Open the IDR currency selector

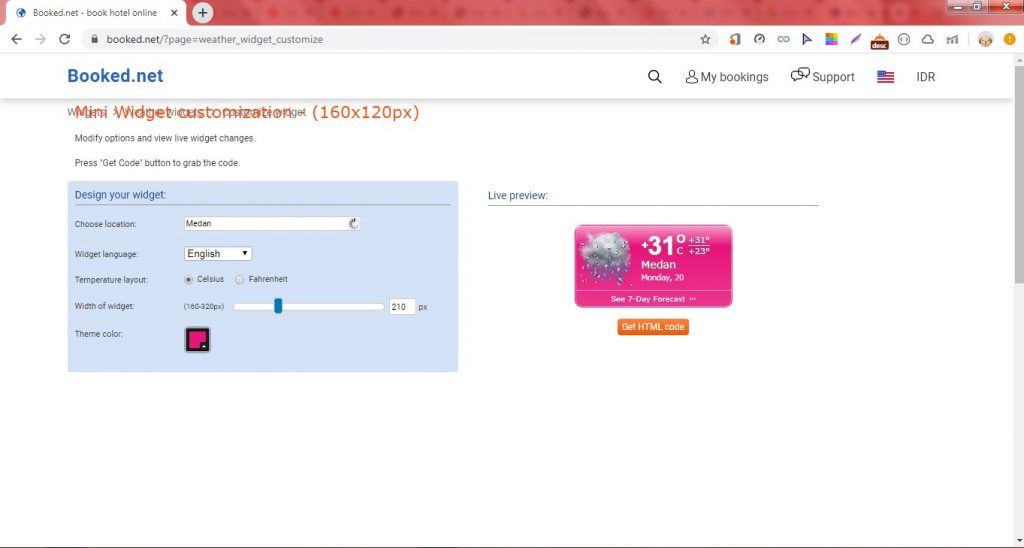pos(925,76)
